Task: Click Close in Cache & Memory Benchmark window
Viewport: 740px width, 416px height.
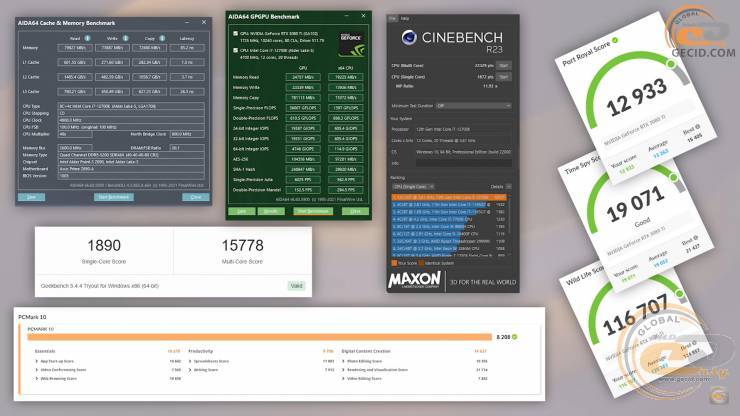Action: point(195,197)
